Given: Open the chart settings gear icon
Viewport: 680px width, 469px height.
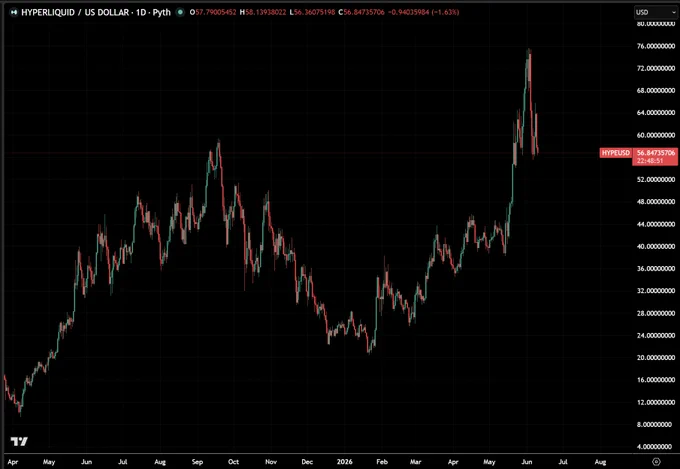Looking at the screenshot, I should (657, 462).
